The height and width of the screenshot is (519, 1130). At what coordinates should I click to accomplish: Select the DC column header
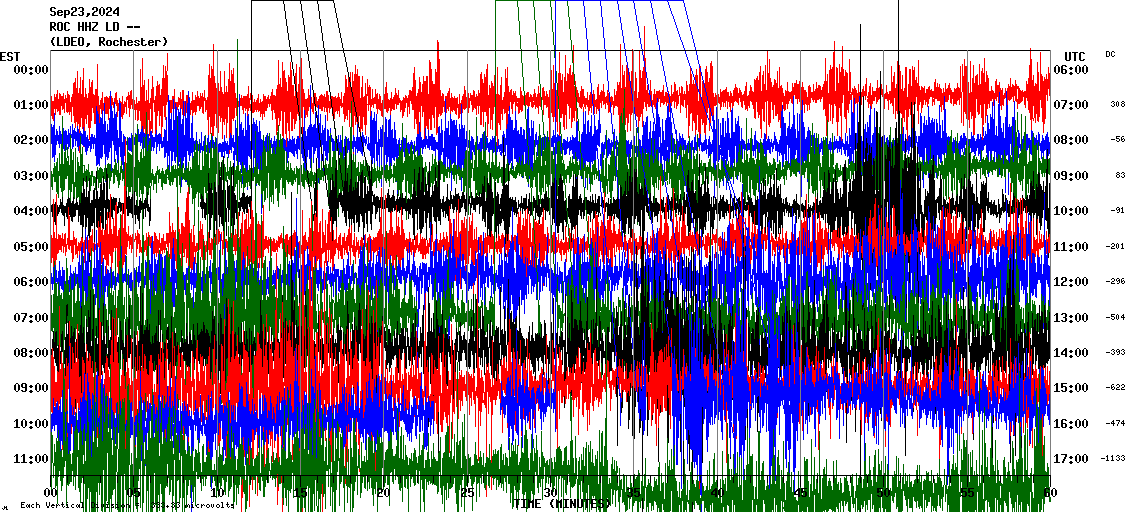1110,54
